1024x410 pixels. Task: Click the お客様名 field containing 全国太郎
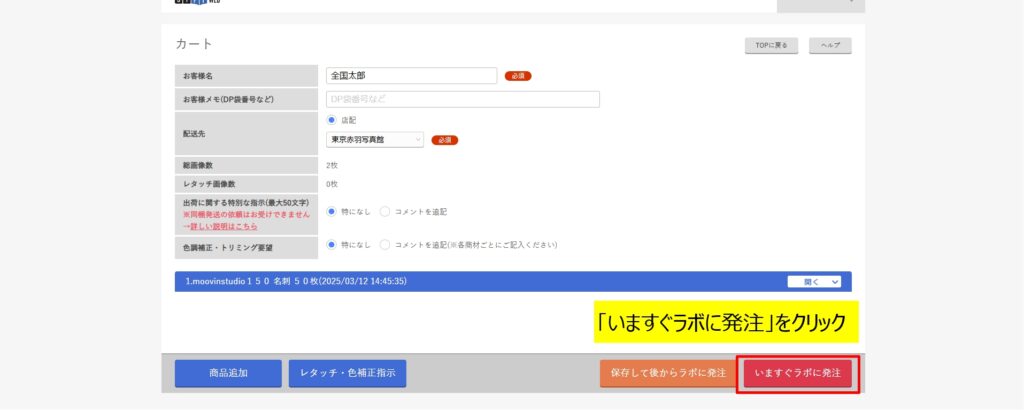[411, 76]
